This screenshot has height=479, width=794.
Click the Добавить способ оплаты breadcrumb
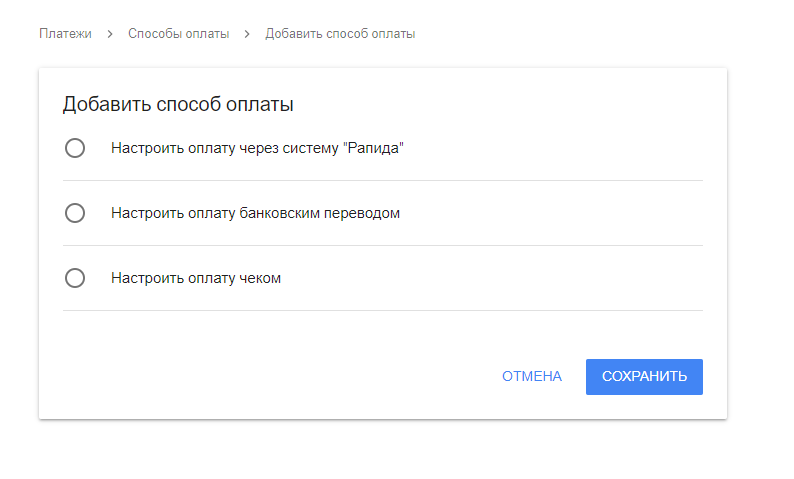tap(340, 34)
